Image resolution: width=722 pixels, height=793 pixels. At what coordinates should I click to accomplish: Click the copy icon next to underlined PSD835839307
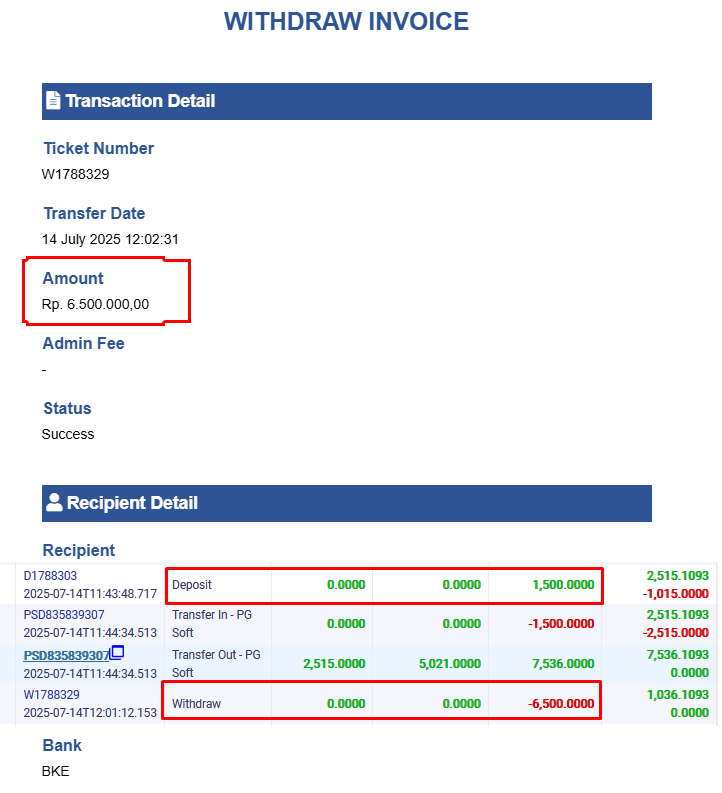coord(117,652)
